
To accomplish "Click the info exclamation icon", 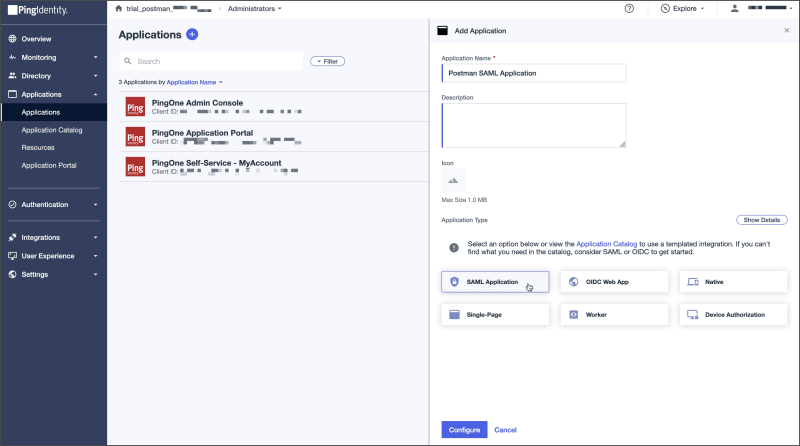I will tap(454, 247).
